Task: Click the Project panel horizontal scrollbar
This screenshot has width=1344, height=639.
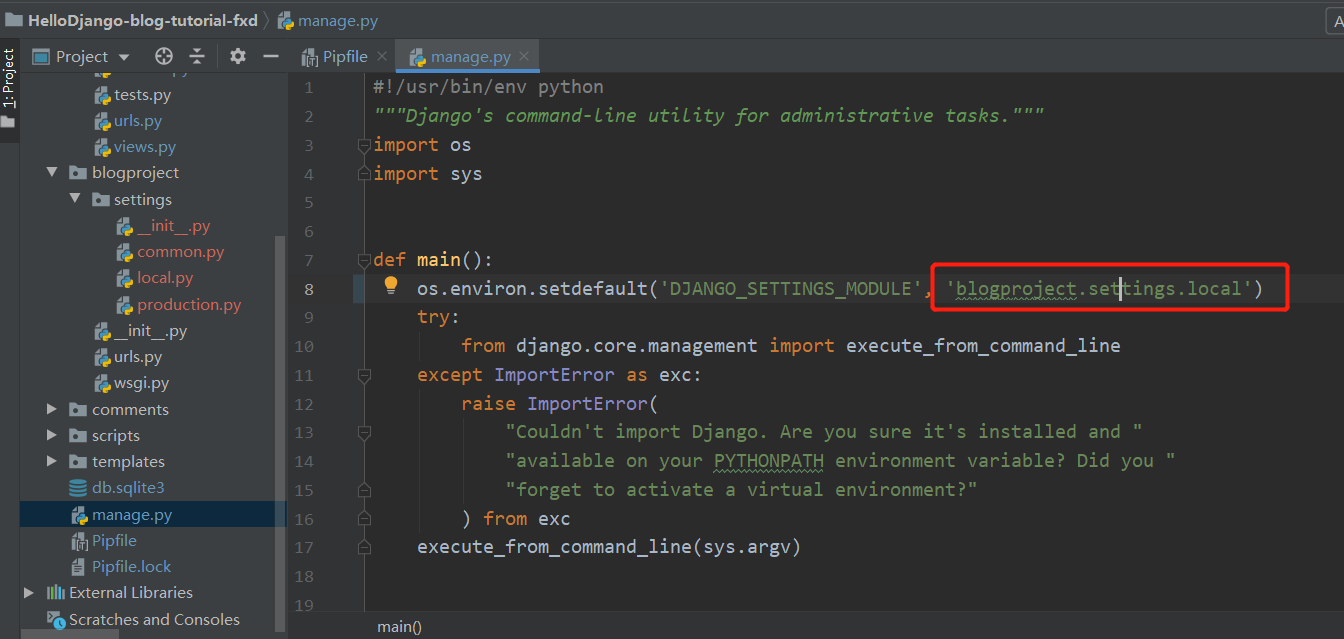Action: click(69, 634)
